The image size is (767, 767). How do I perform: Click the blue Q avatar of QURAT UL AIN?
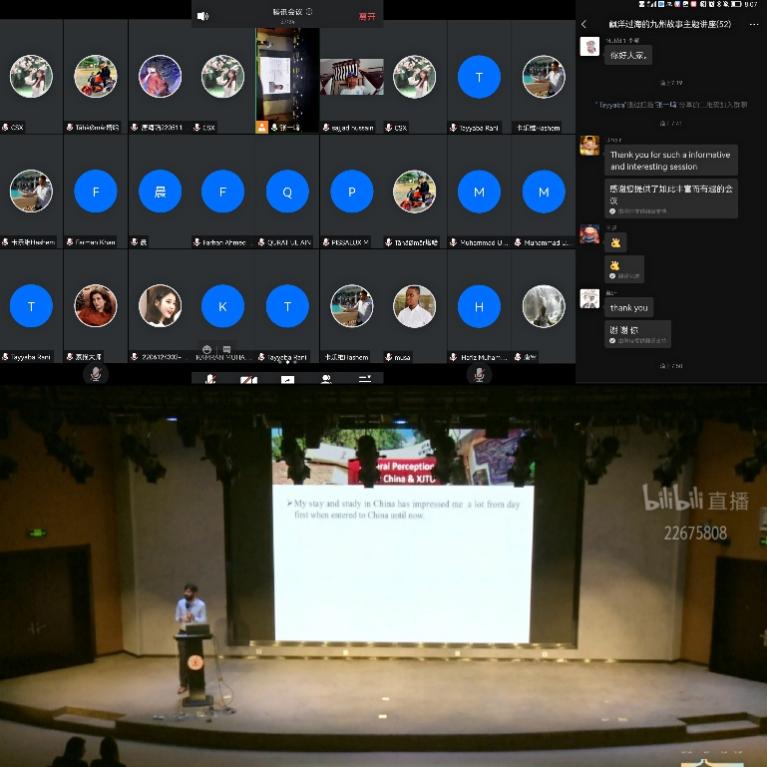[x=288, y=191]
